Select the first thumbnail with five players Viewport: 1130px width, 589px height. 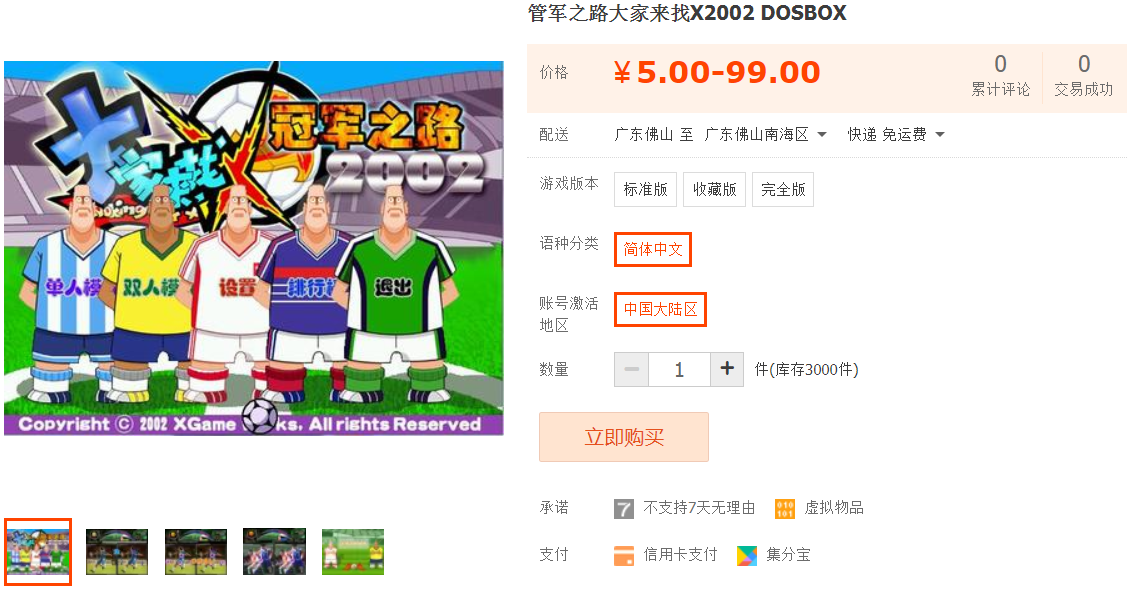(x=38, y=552)
